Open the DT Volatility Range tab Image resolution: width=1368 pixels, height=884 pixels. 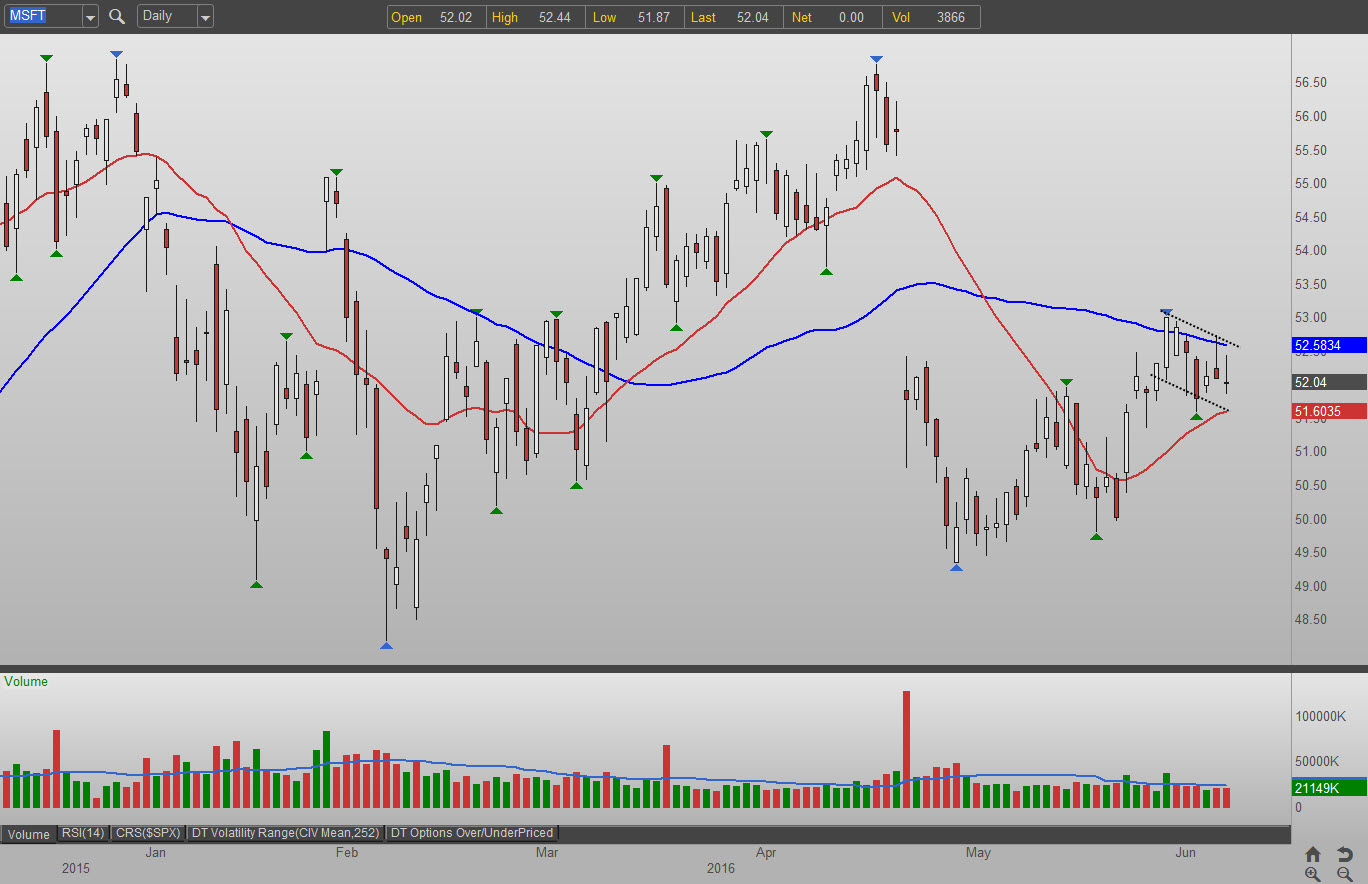pos(287,833)
